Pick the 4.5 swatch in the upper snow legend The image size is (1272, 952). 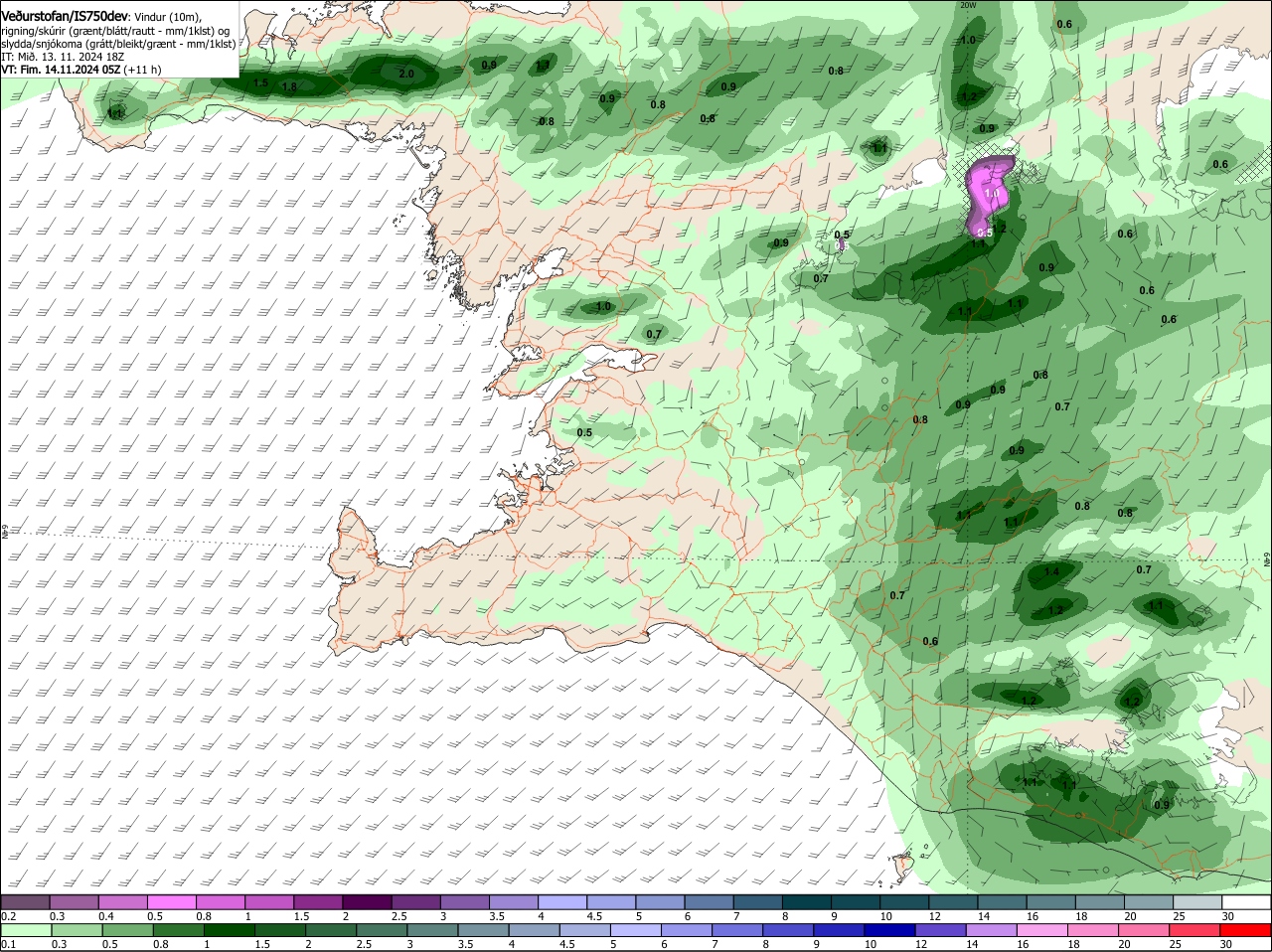611,901
